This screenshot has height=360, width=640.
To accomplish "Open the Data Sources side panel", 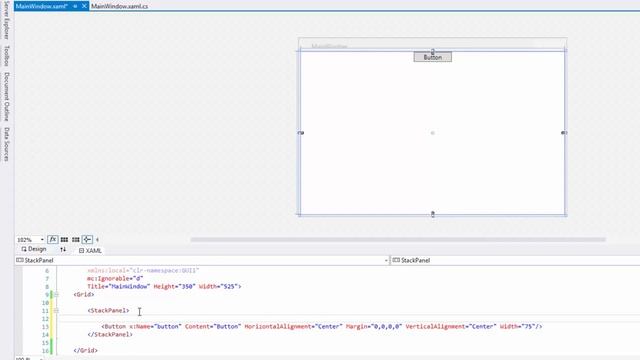I will coord(7,144).
